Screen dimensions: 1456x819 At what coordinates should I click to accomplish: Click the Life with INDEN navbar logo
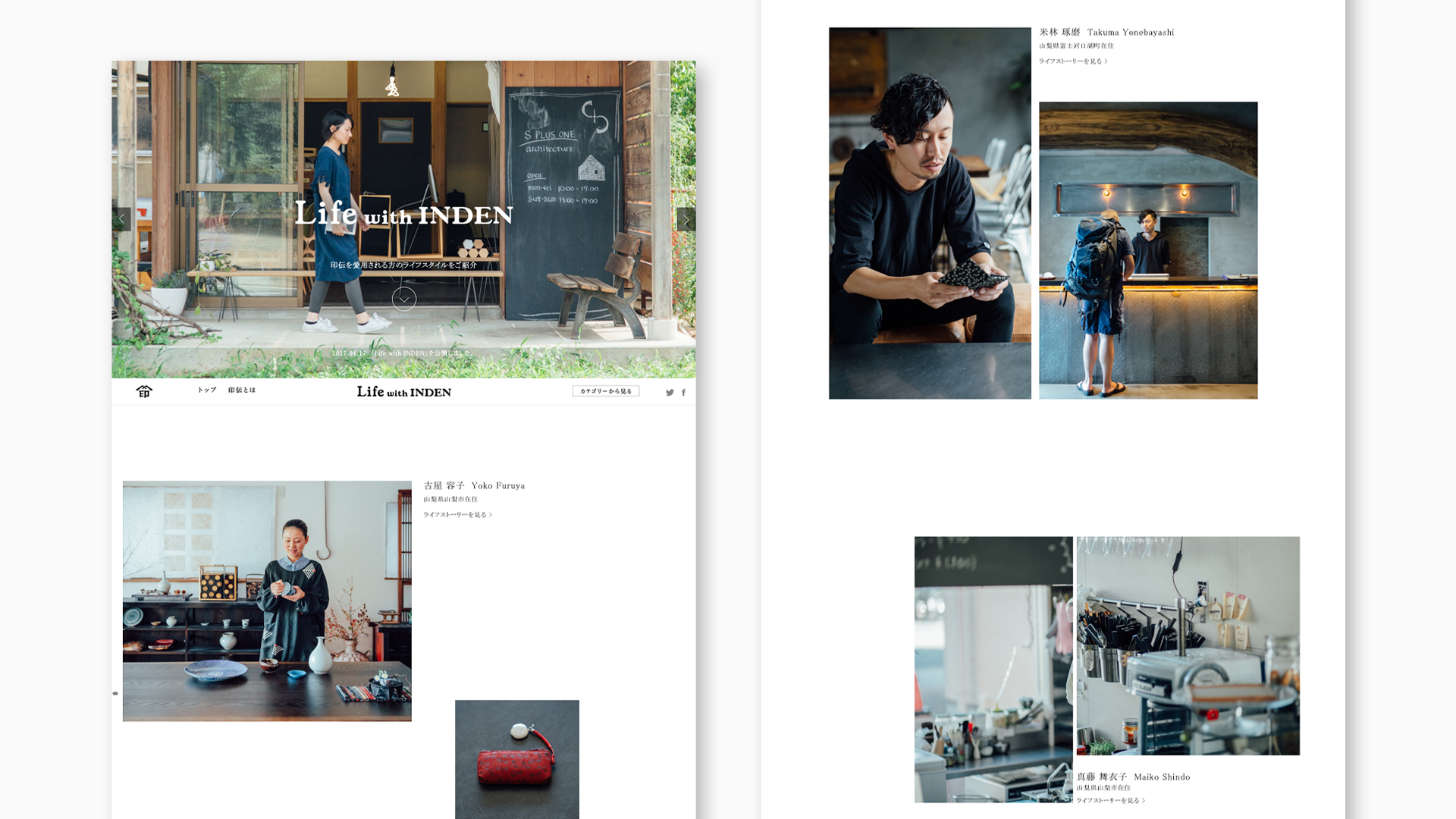(403, 391)
